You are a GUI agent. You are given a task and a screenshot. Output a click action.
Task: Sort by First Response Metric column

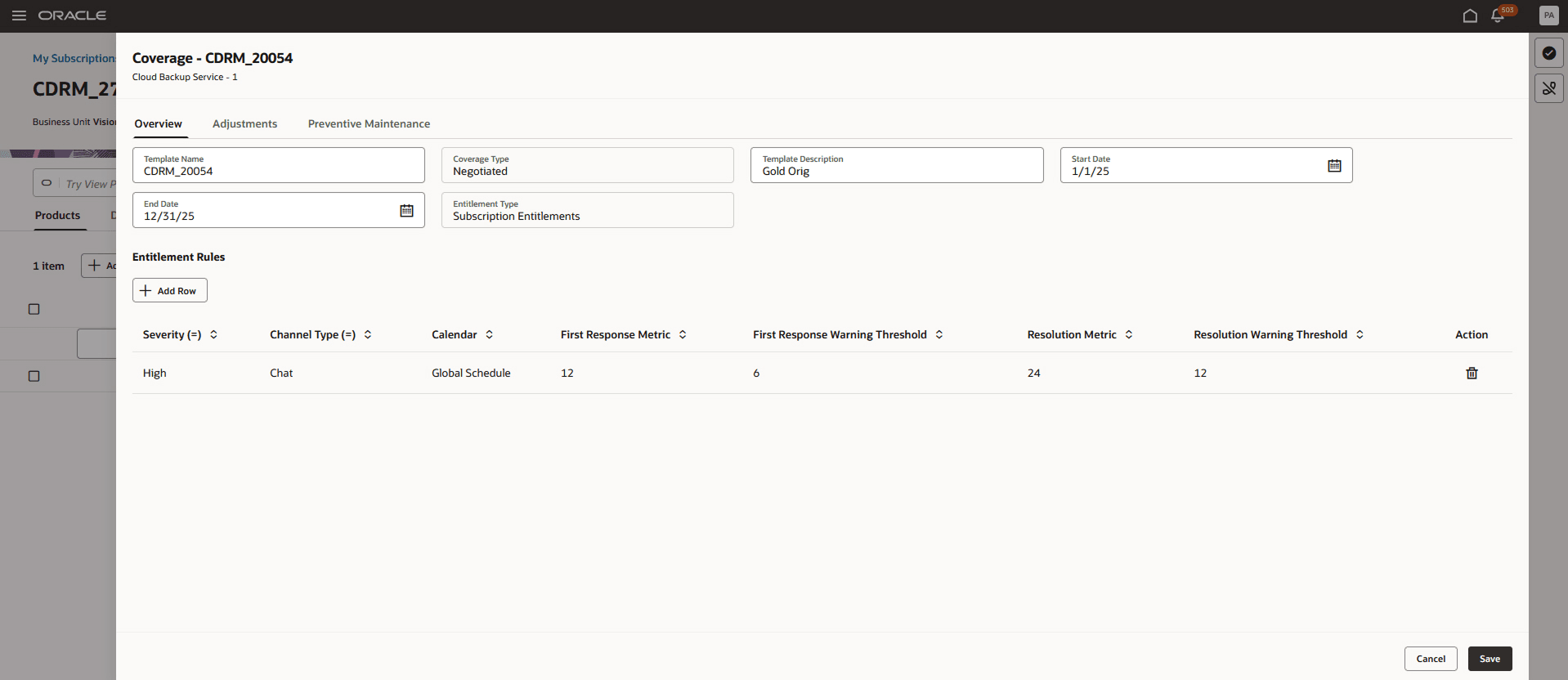pyautogui.click(x=683, y=334)
